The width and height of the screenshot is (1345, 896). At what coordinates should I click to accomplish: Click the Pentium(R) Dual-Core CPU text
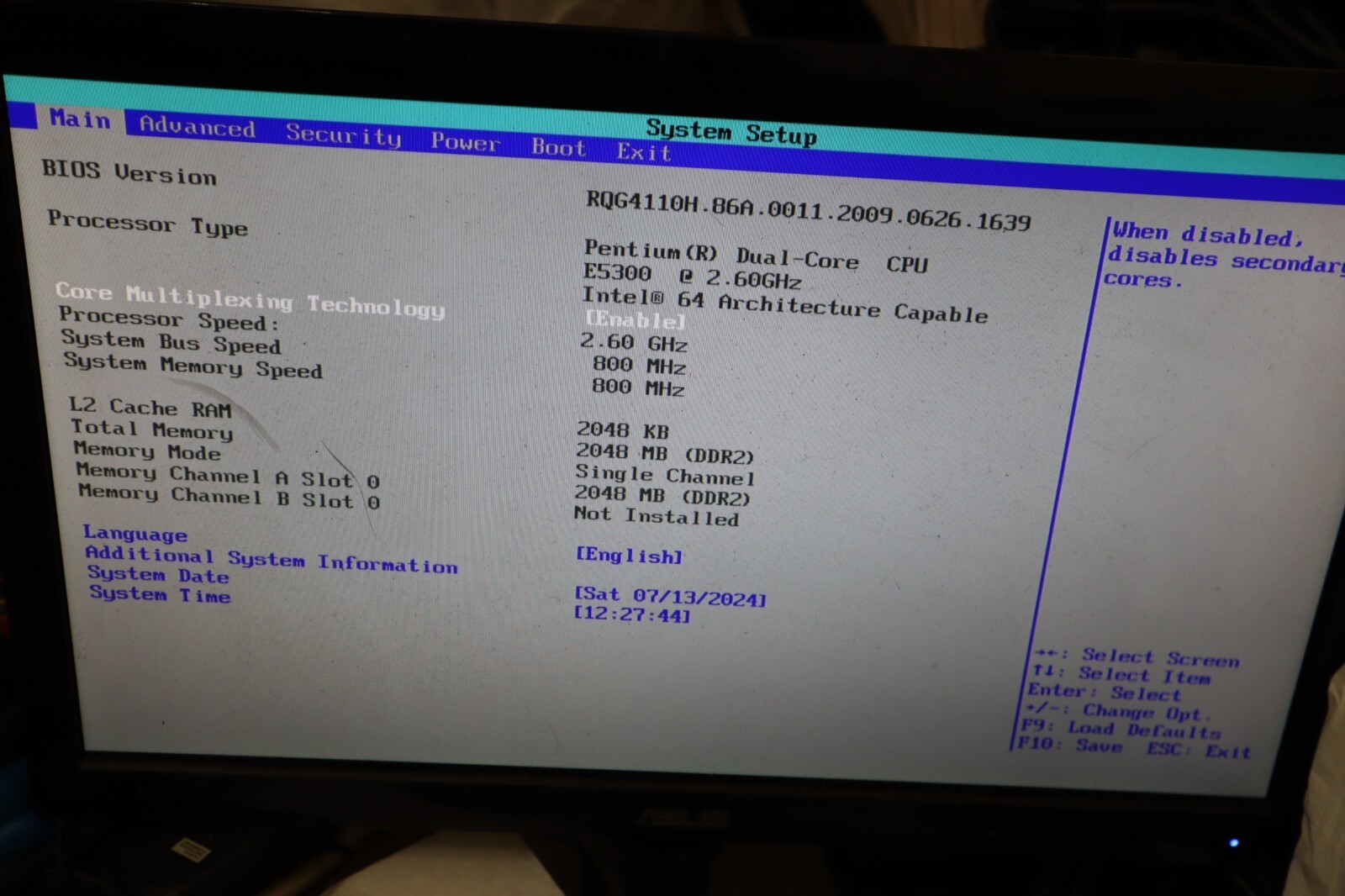coord(757,257)
